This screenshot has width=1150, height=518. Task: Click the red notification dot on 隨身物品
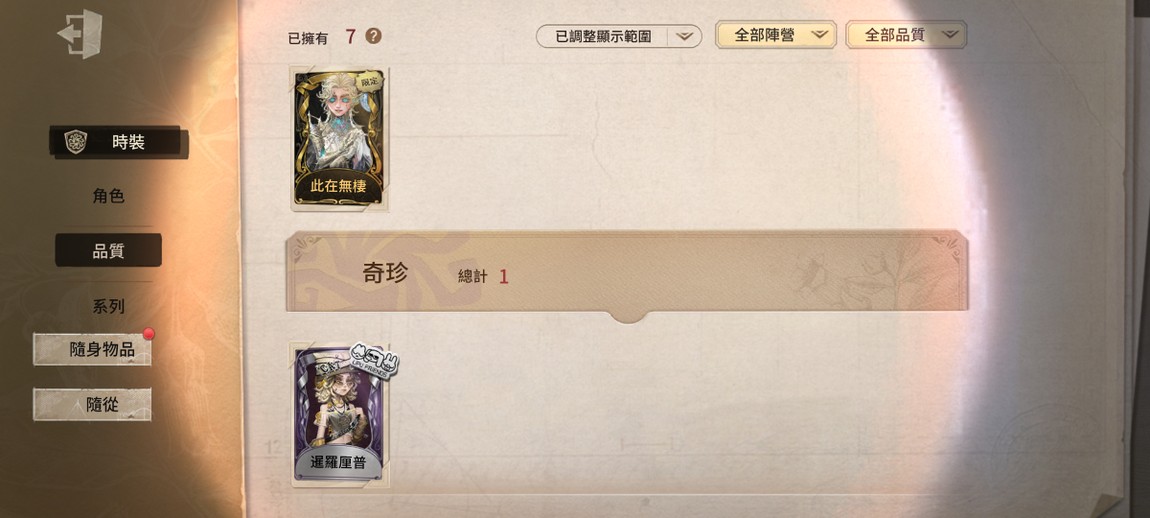(x=148, y=334)
